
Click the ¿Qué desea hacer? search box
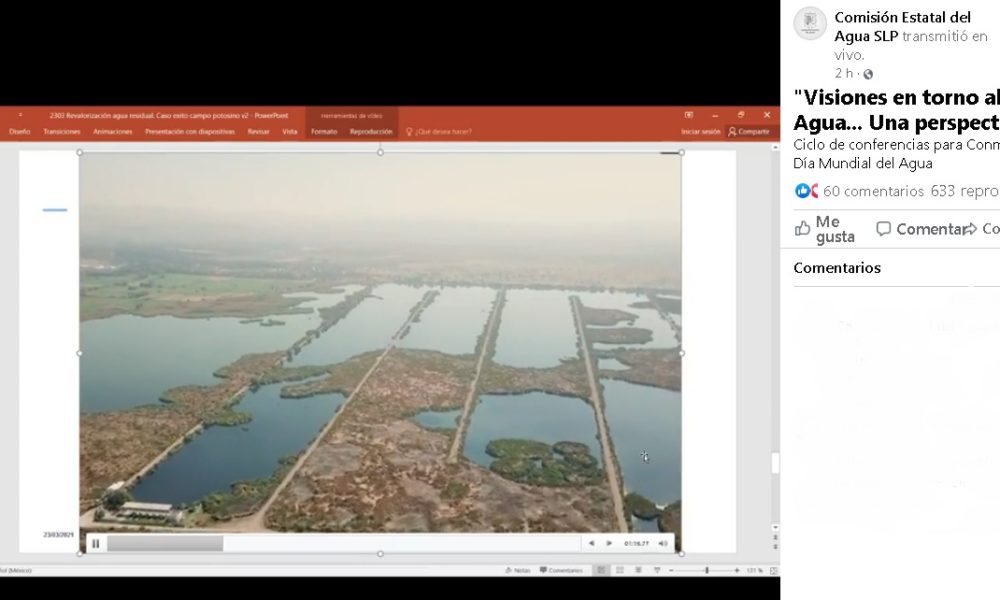pyautogui.click(x=439, y=132)
